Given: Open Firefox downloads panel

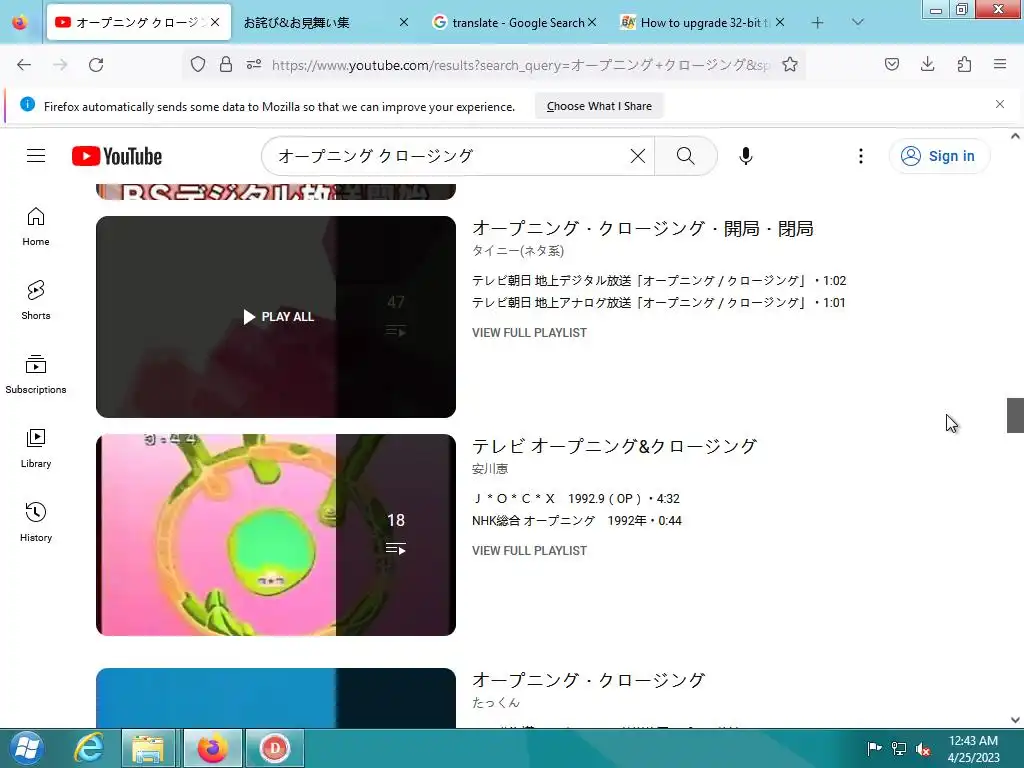Looking at the screenshot, I should point(927,65).
